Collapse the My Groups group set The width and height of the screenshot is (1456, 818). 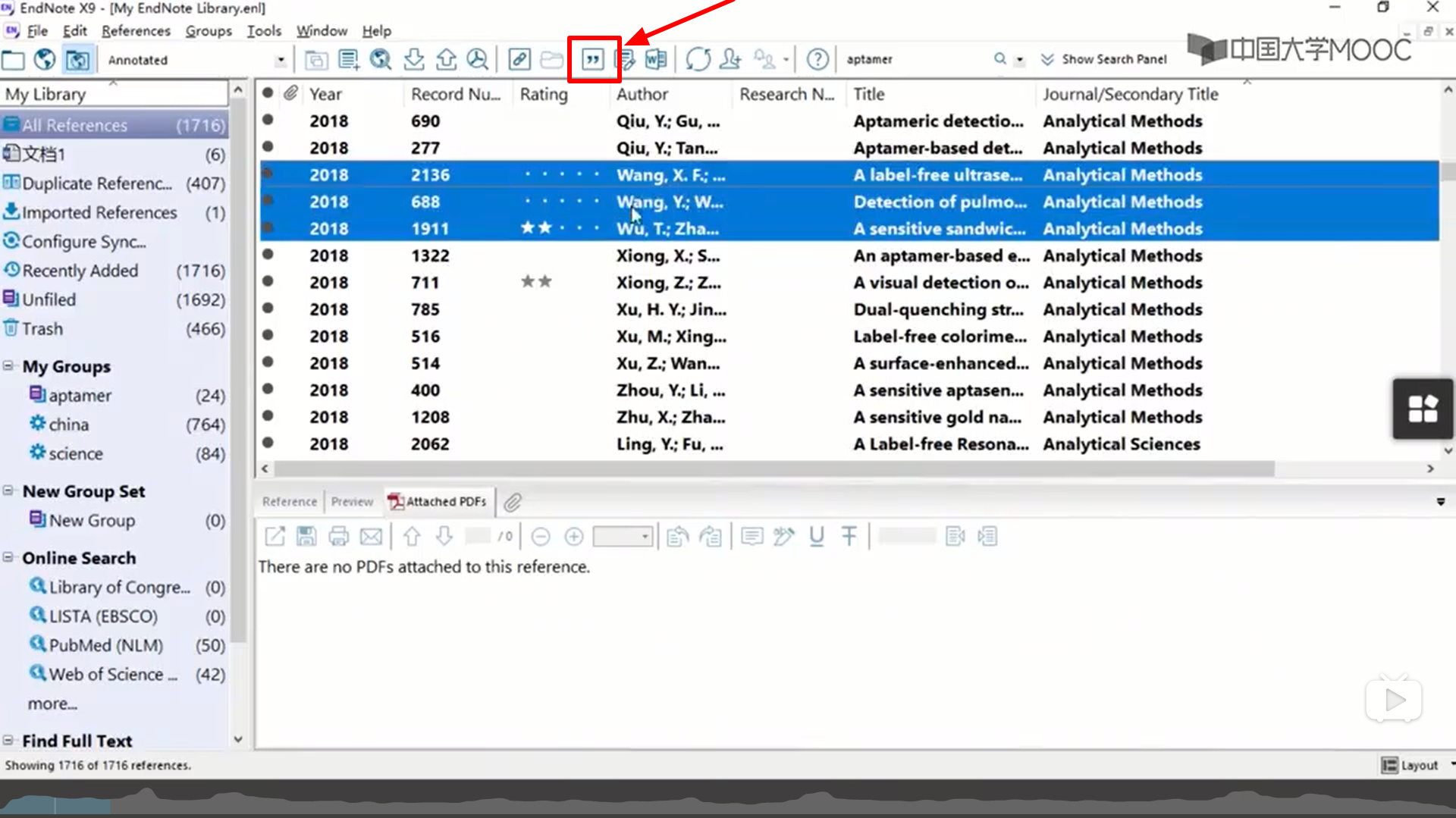point(8,365)
